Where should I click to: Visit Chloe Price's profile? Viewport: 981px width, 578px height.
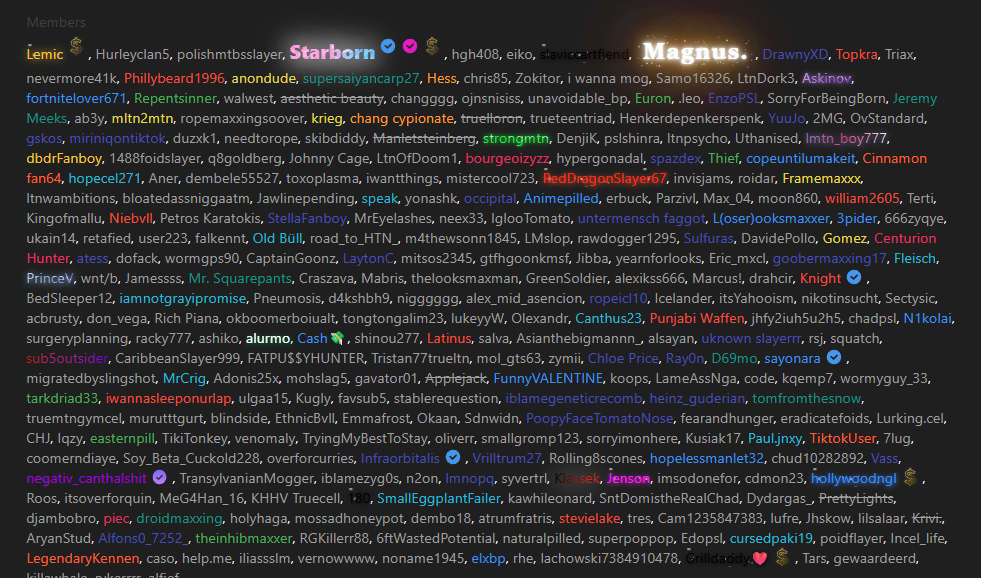coord(623,358)
